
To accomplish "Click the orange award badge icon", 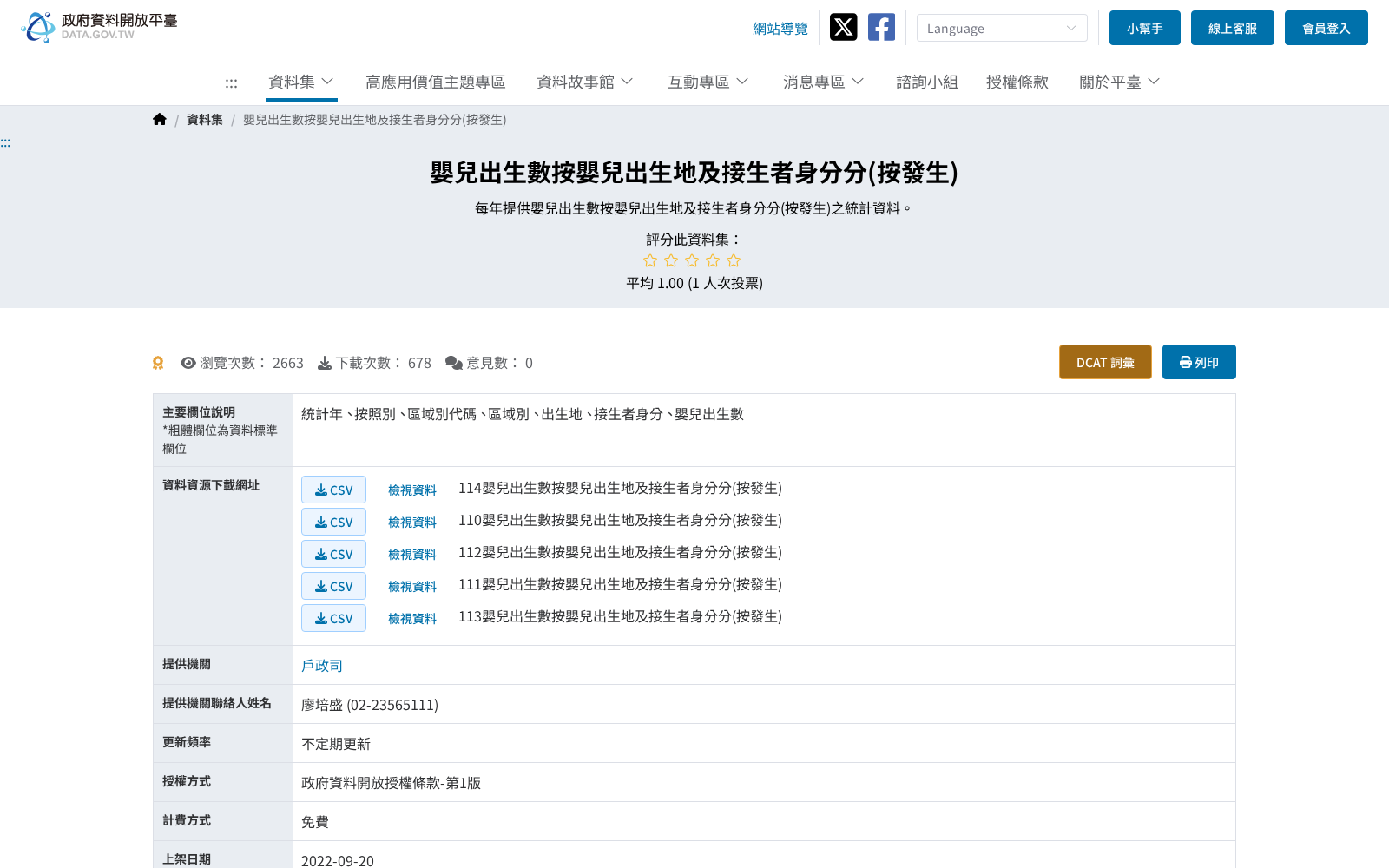I will [158, 363].
